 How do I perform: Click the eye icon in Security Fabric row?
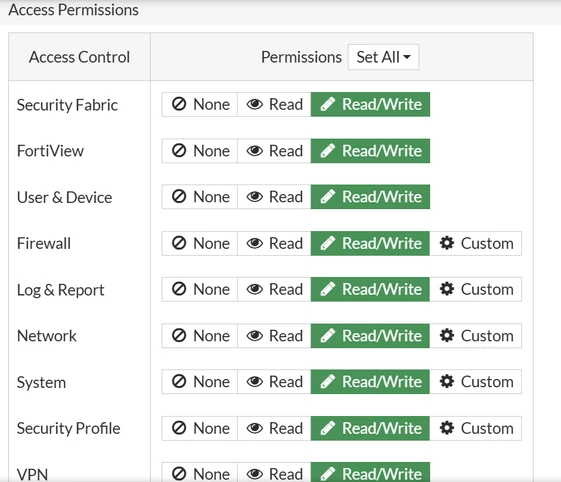click(255, 104)
